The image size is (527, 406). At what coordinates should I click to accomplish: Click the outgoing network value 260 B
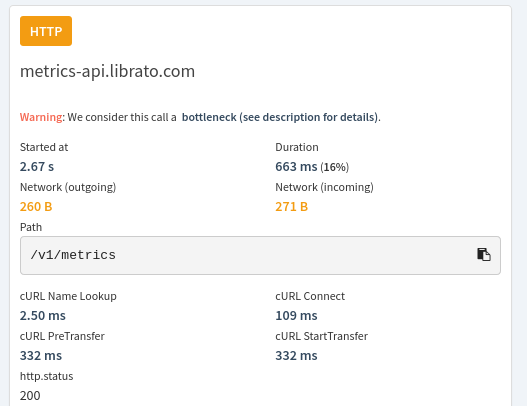pyautogui.click(x=36, y=207)
